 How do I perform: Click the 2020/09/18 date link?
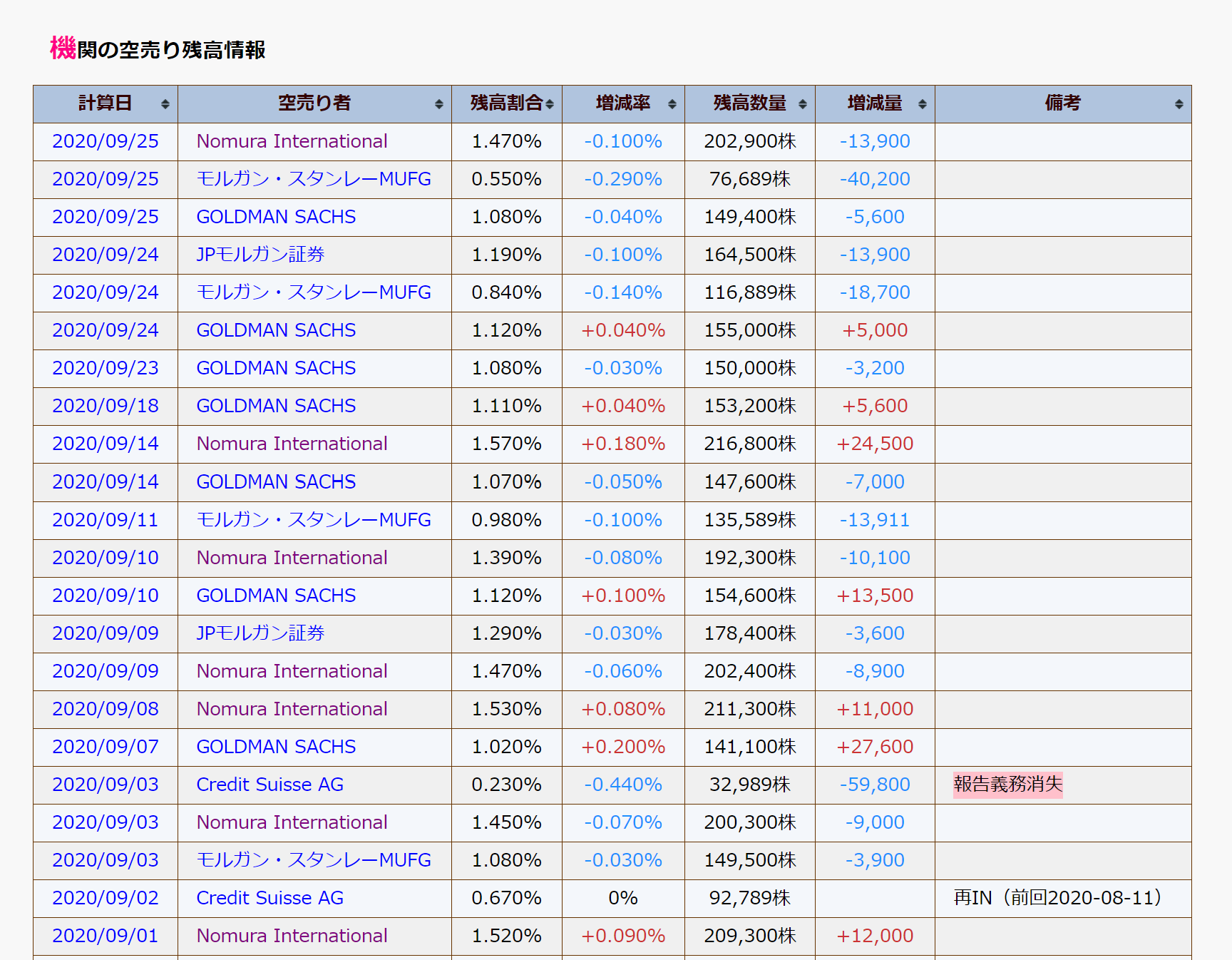[x=106, y=406]
